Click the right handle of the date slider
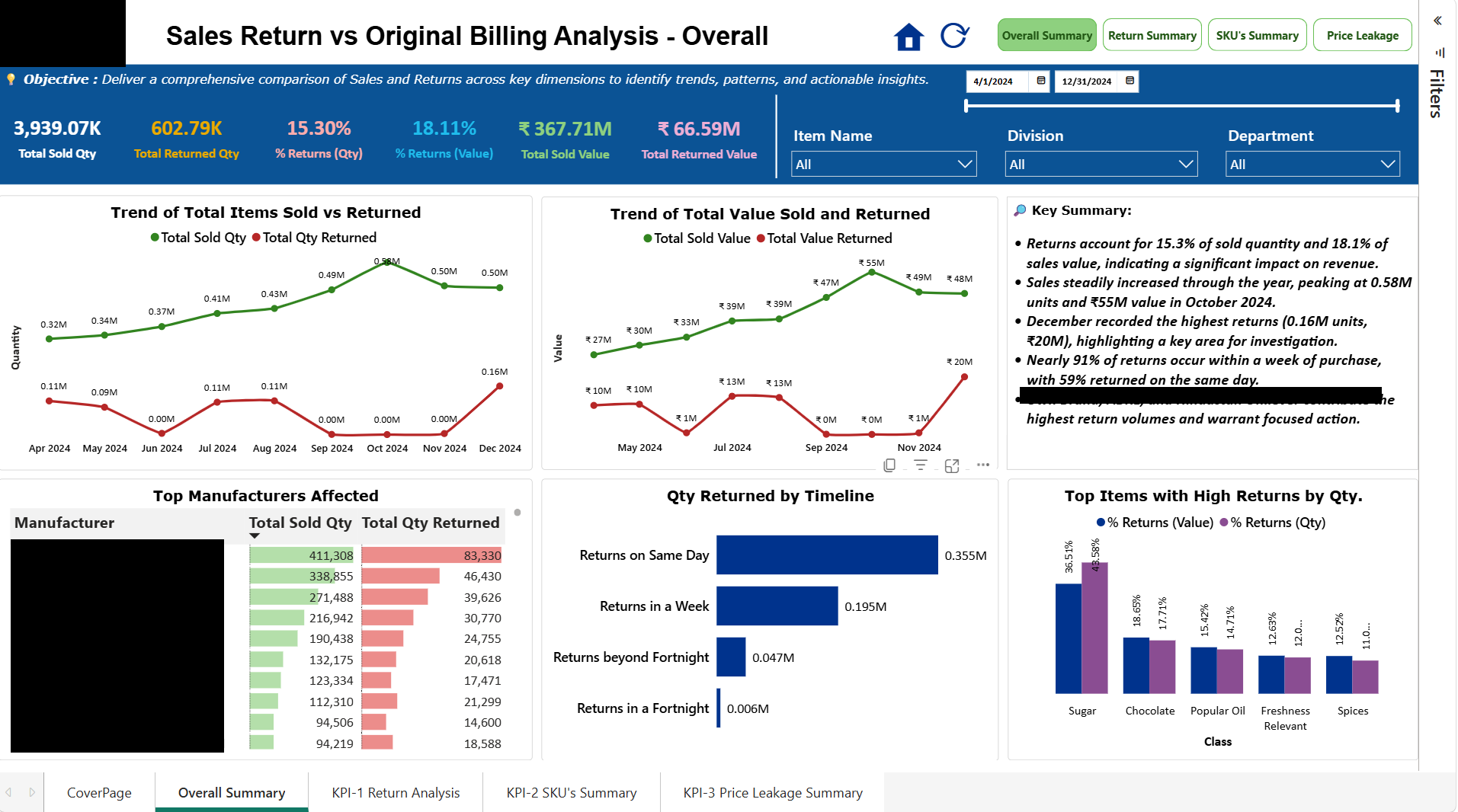 coord(1397,106)
